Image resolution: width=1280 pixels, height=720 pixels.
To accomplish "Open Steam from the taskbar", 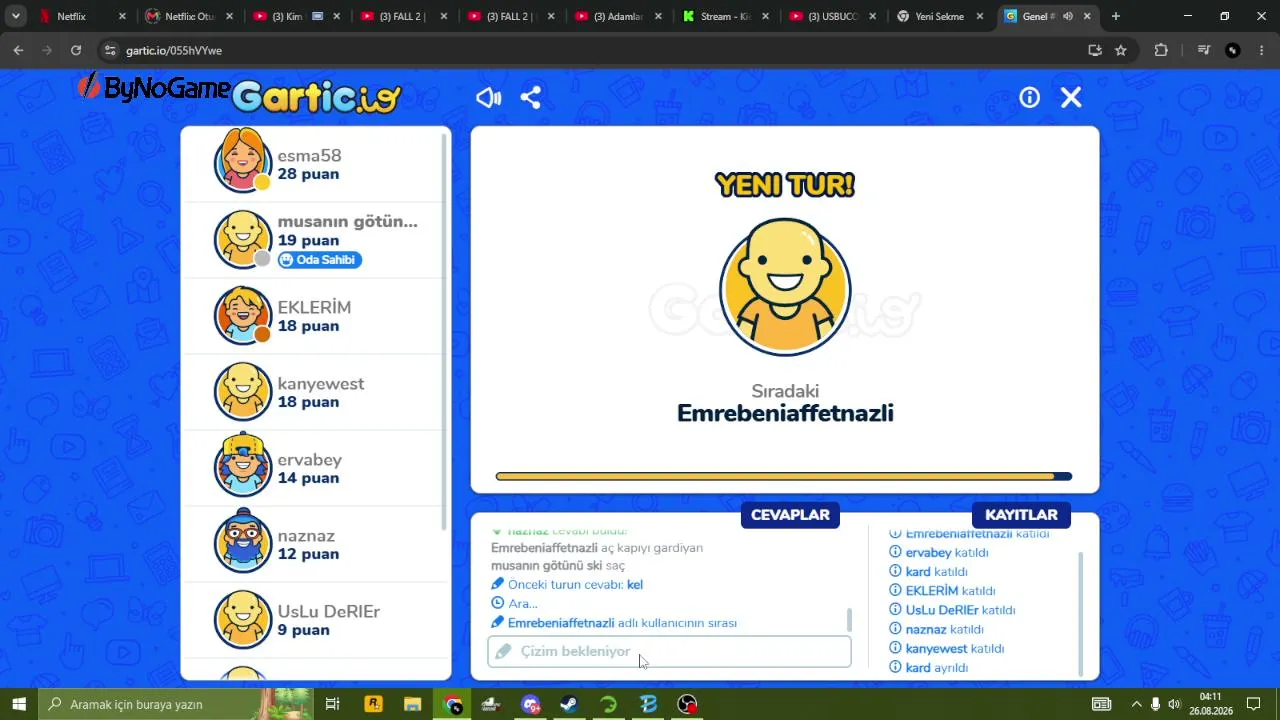I will click(569, 704).
